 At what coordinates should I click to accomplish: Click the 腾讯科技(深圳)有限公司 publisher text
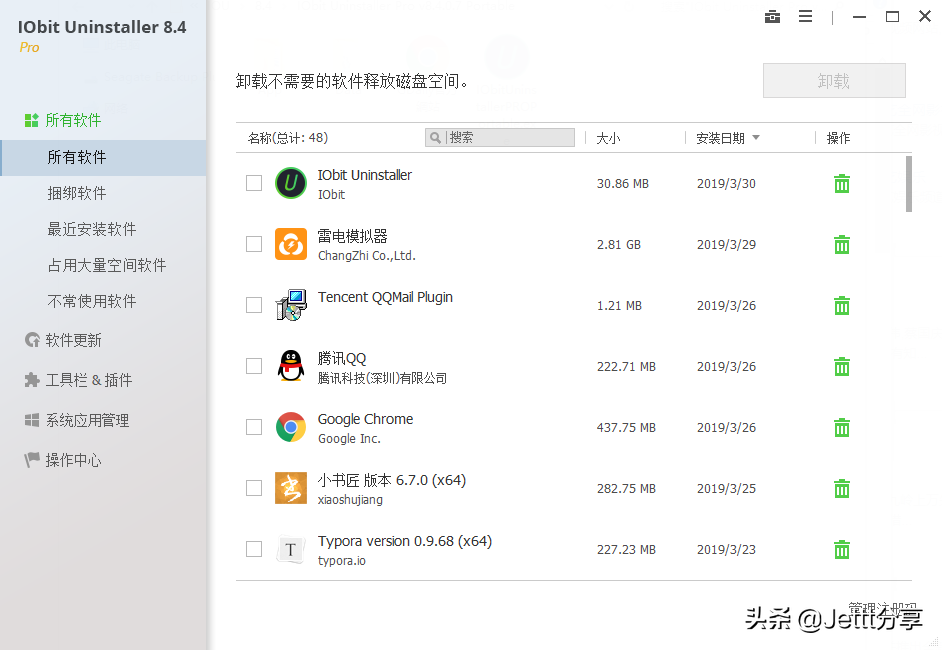[x=382, y=378]
